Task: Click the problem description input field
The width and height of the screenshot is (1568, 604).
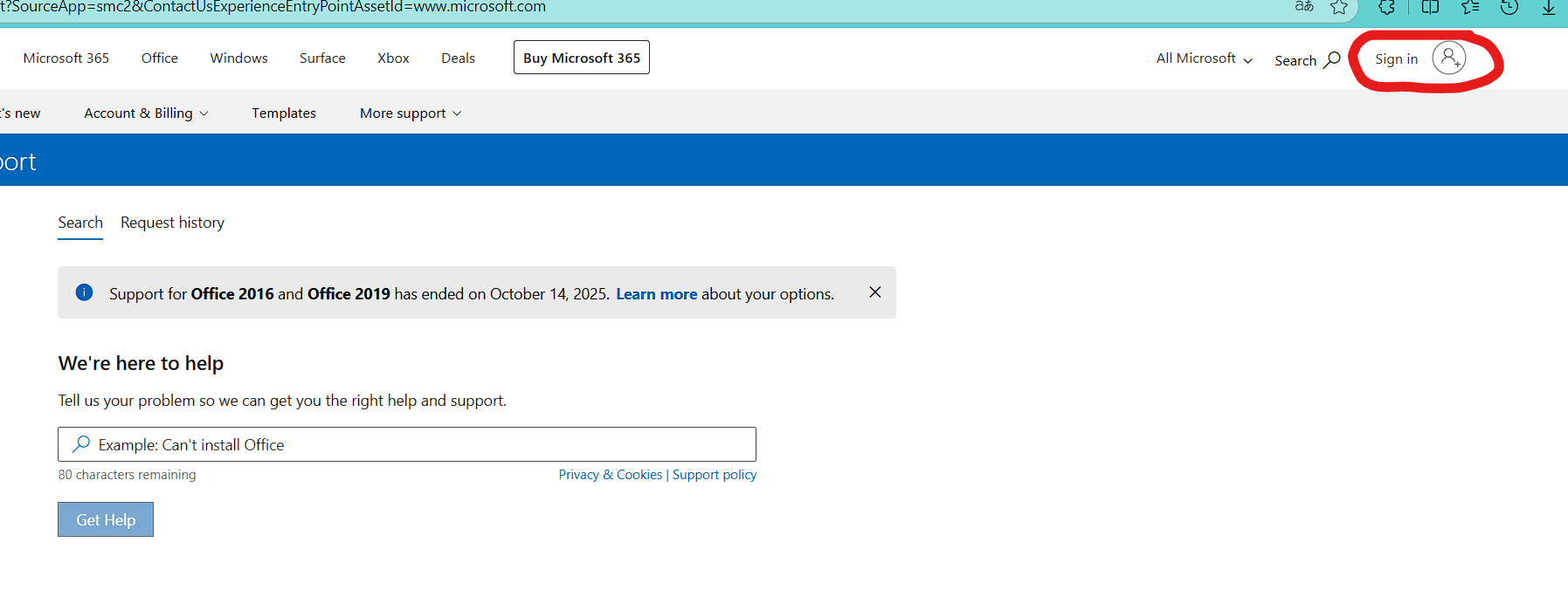Action: tap(407, 444)
